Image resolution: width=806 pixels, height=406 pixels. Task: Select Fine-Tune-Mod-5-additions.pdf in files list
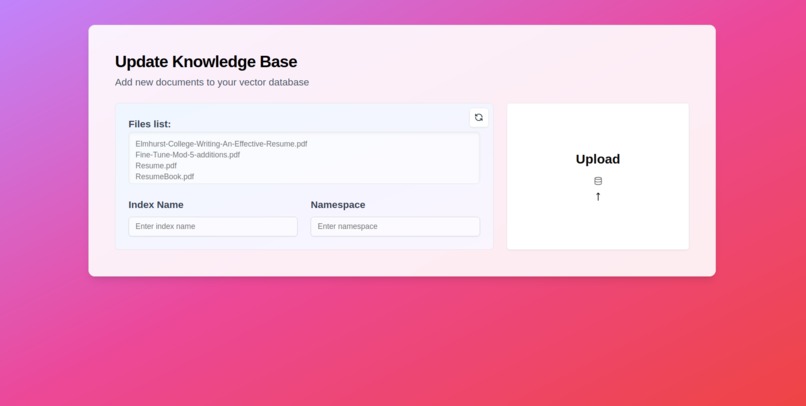188,155
